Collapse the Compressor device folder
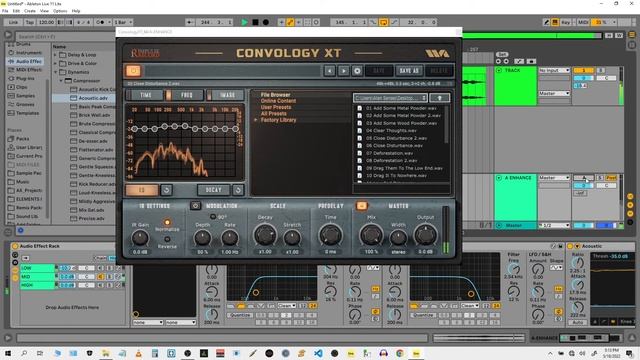 61,80
